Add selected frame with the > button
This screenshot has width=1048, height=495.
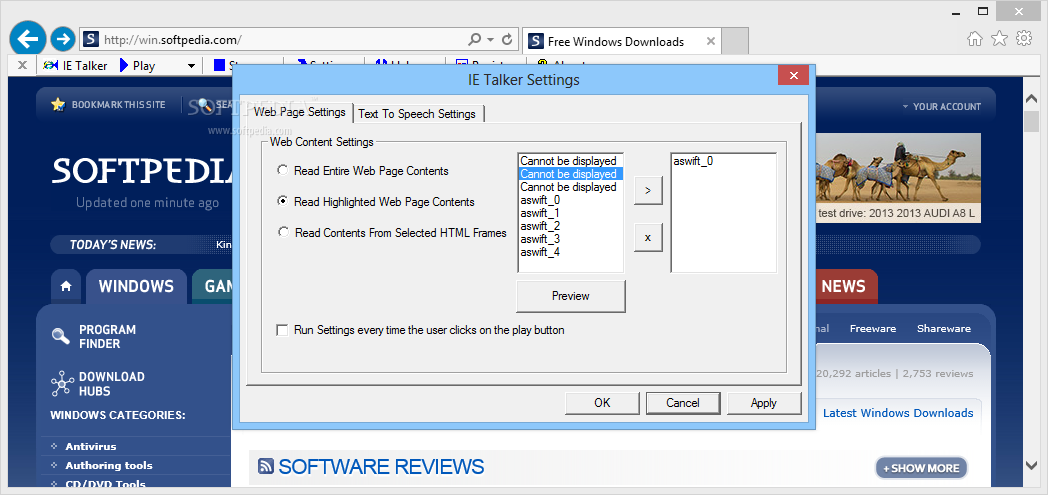648,190
